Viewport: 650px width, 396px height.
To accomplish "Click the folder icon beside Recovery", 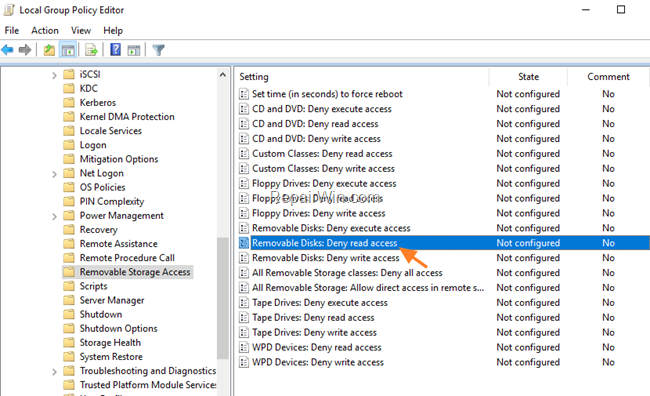I will point(69,230).
